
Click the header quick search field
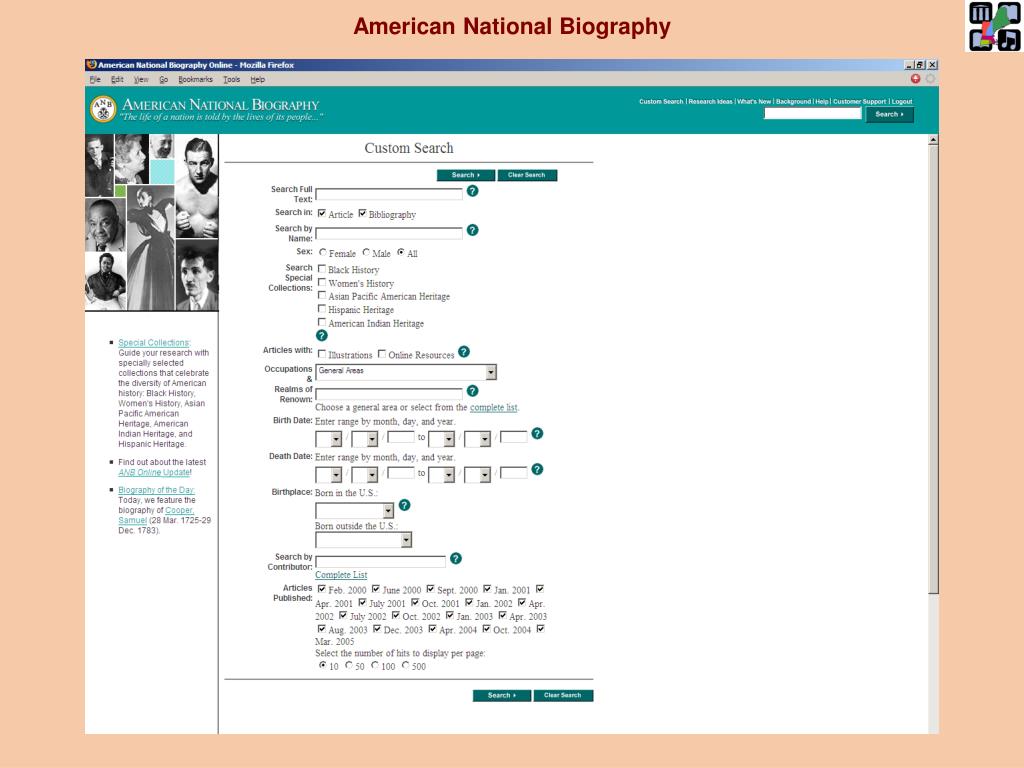[x=812, y=114]
